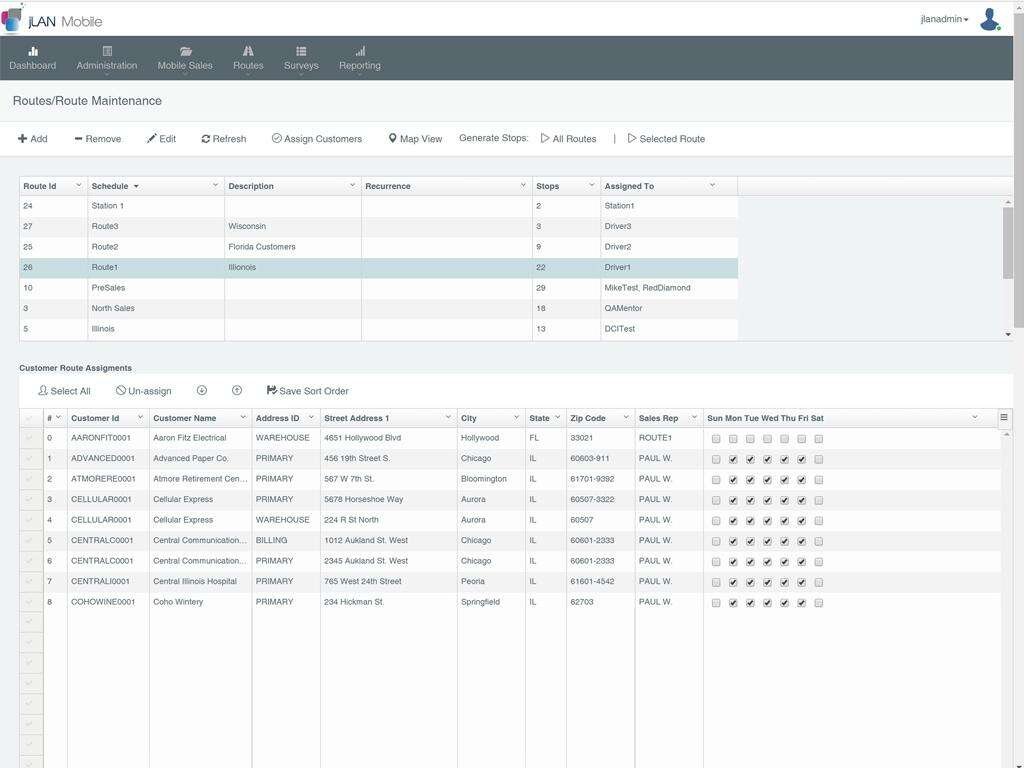Open the Administration menu

click(106, 58)
